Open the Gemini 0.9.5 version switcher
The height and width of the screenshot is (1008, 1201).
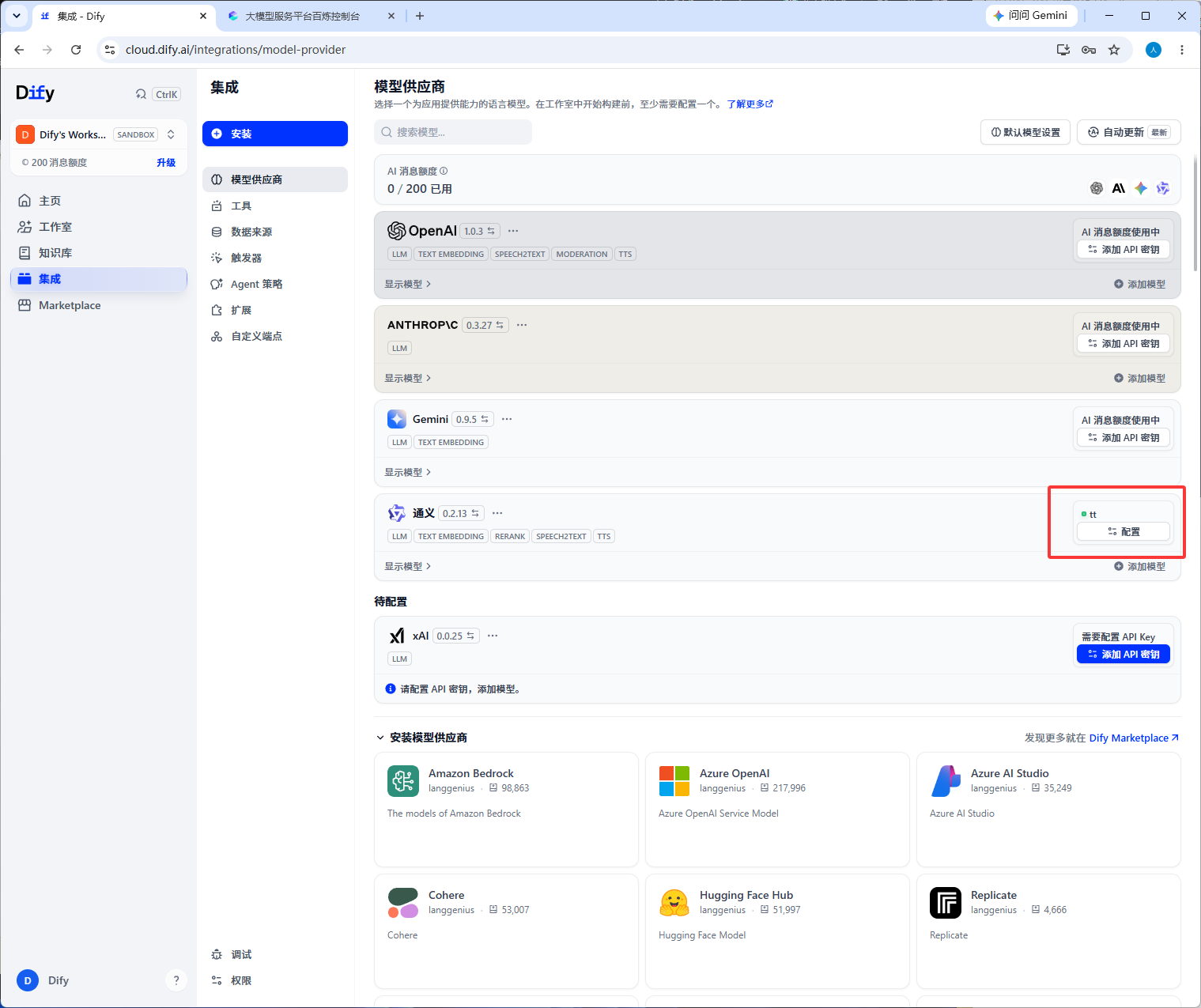[x=473, y=420]
